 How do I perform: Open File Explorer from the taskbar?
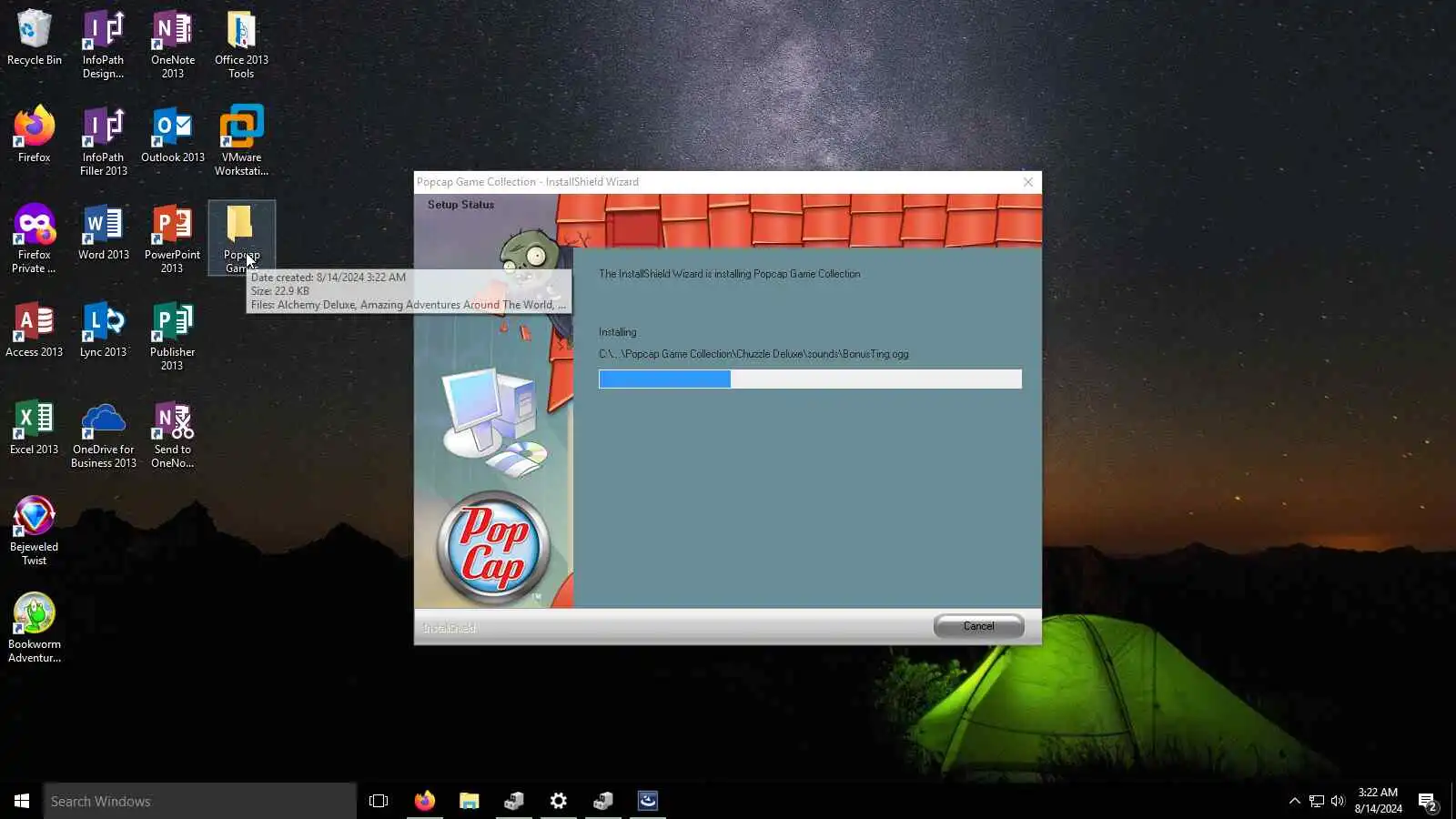[469, 801]
